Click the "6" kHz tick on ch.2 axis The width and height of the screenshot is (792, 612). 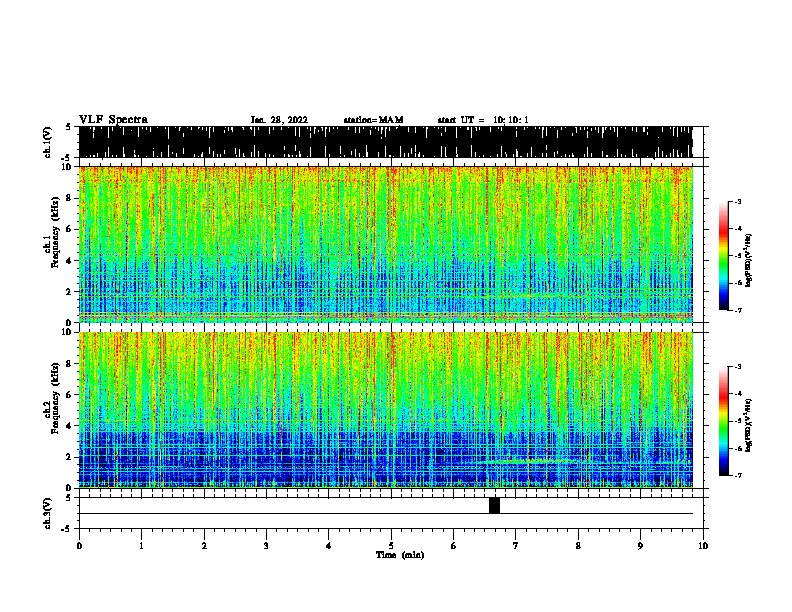[69, 394]
